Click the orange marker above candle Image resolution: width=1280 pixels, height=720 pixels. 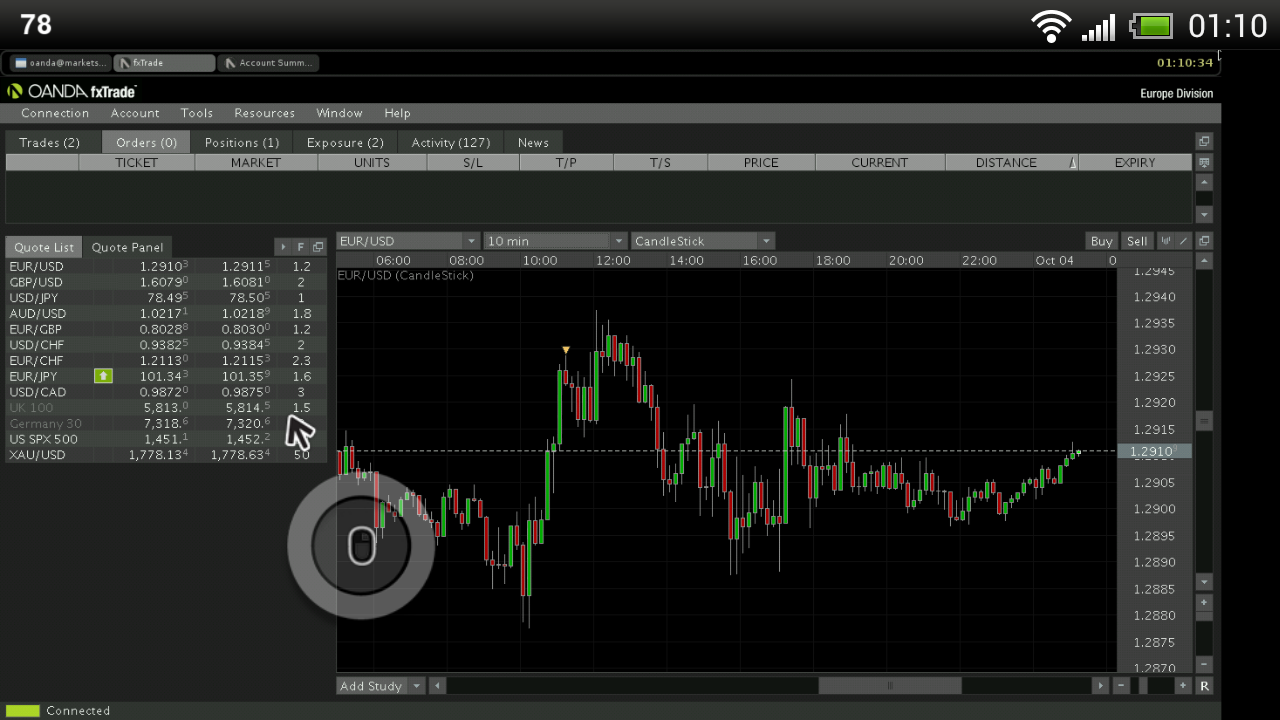pos(566,350)
